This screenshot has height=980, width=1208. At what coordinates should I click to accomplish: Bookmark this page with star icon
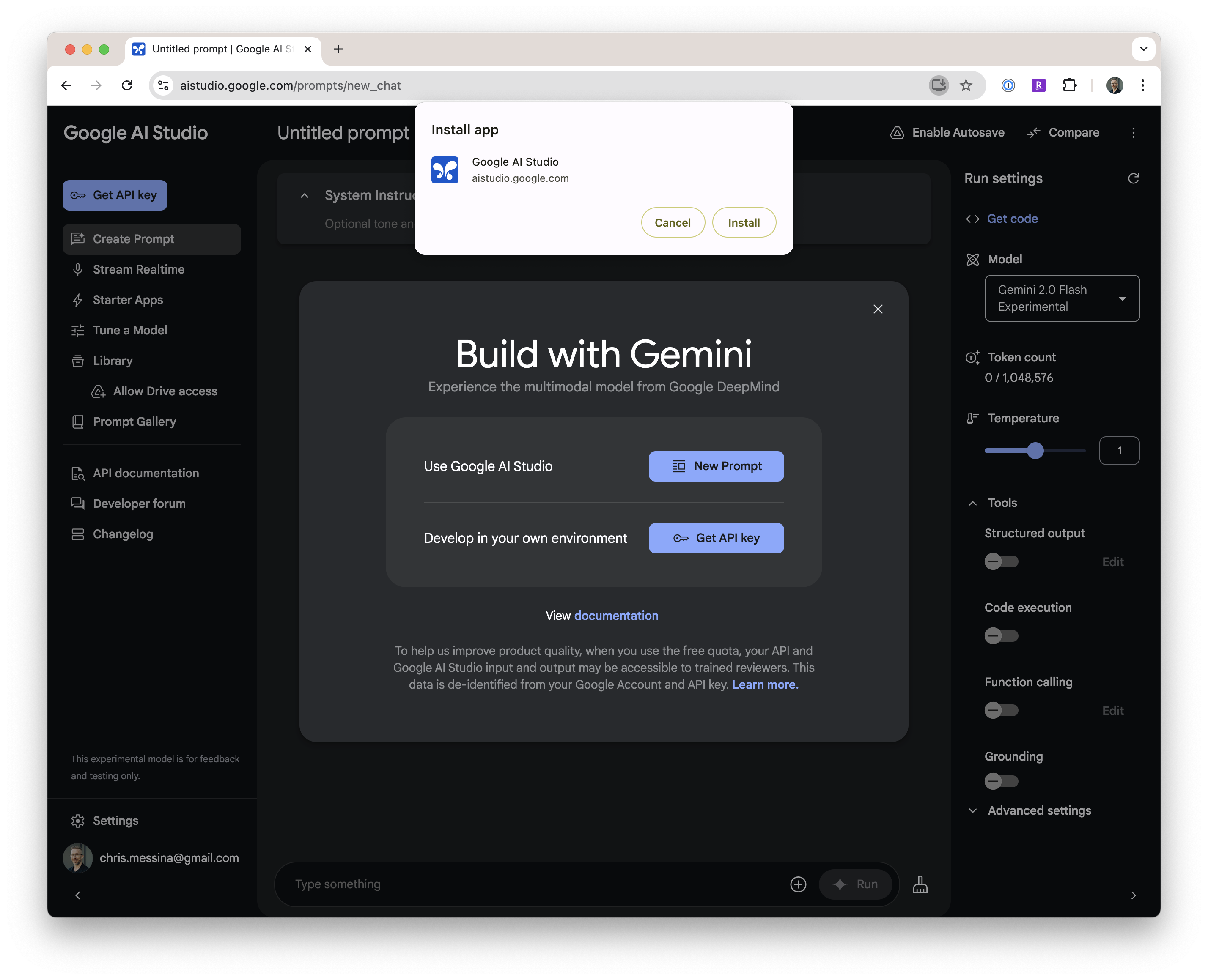click(966, 85)
